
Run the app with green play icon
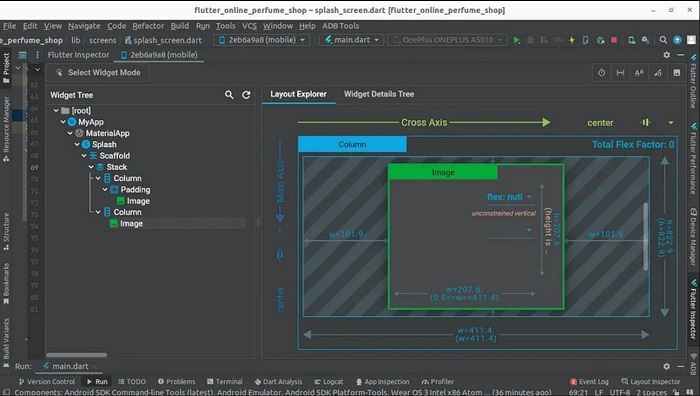pyautogui.click(x=517, y=40)
